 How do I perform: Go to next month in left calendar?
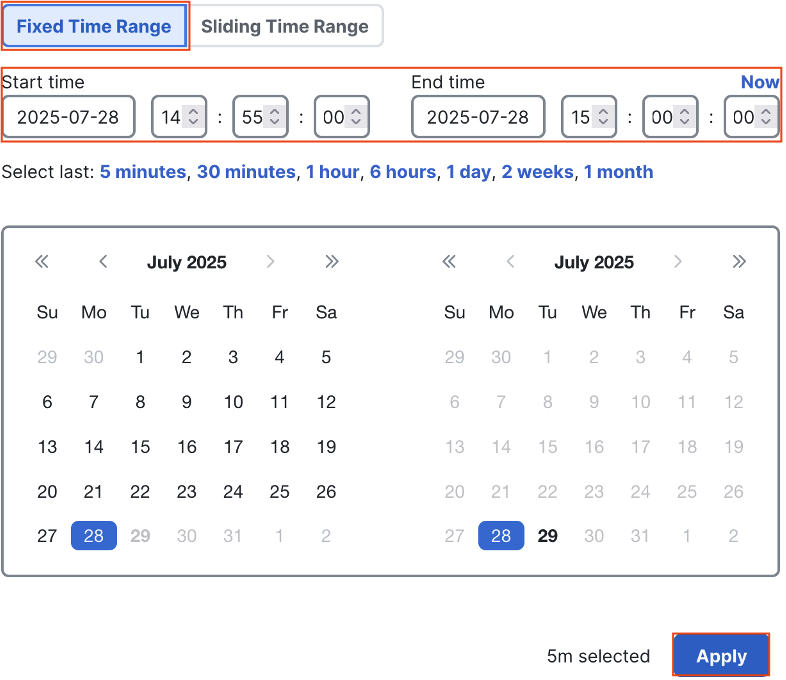(x=270, y=262)
